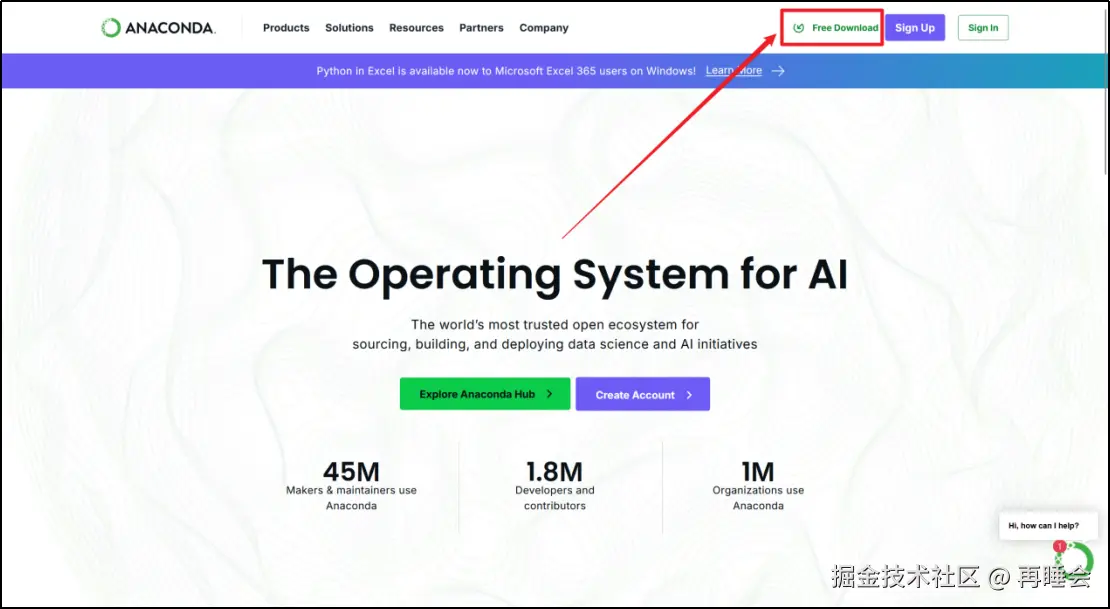Open the Partners menu
This screenshot has height=609, width=1110.
[481, 28]
